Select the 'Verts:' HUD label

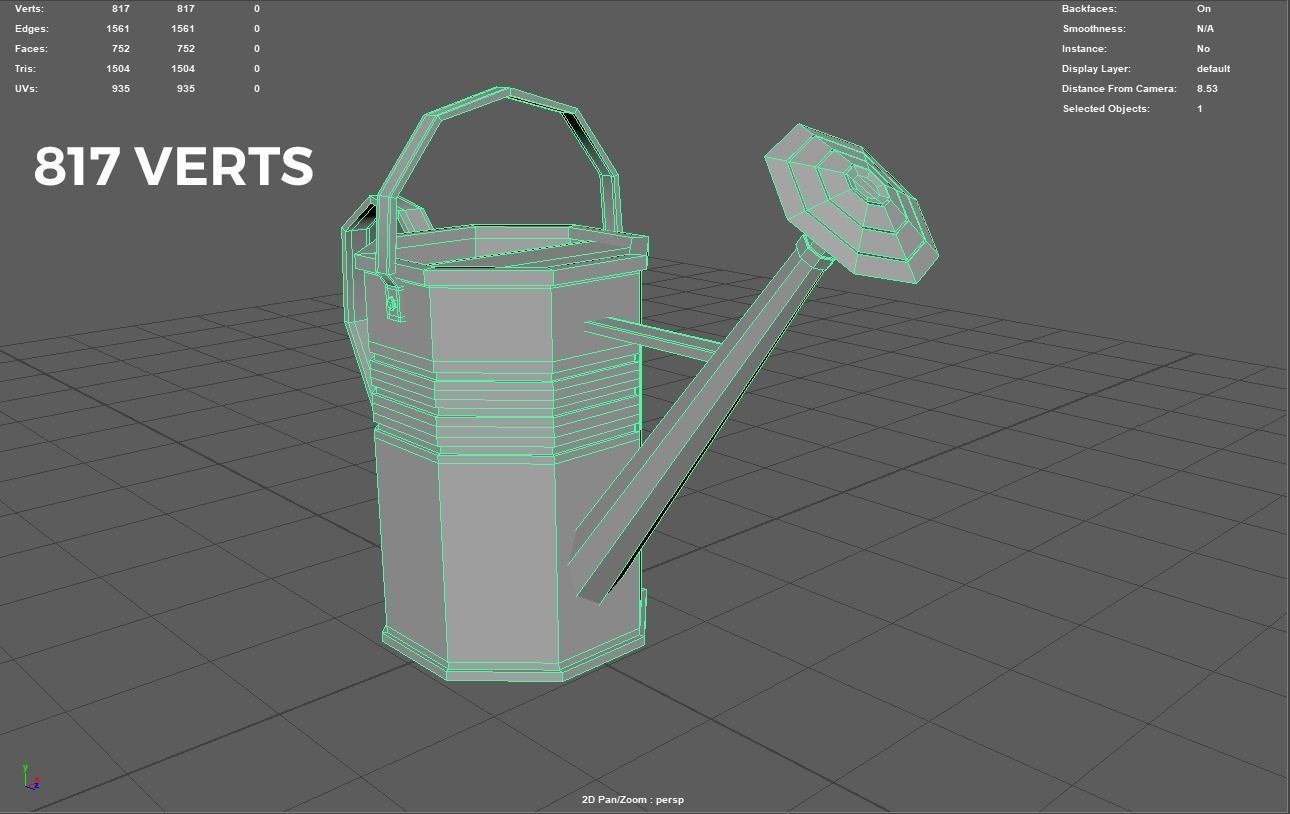[x=29, y=8]
